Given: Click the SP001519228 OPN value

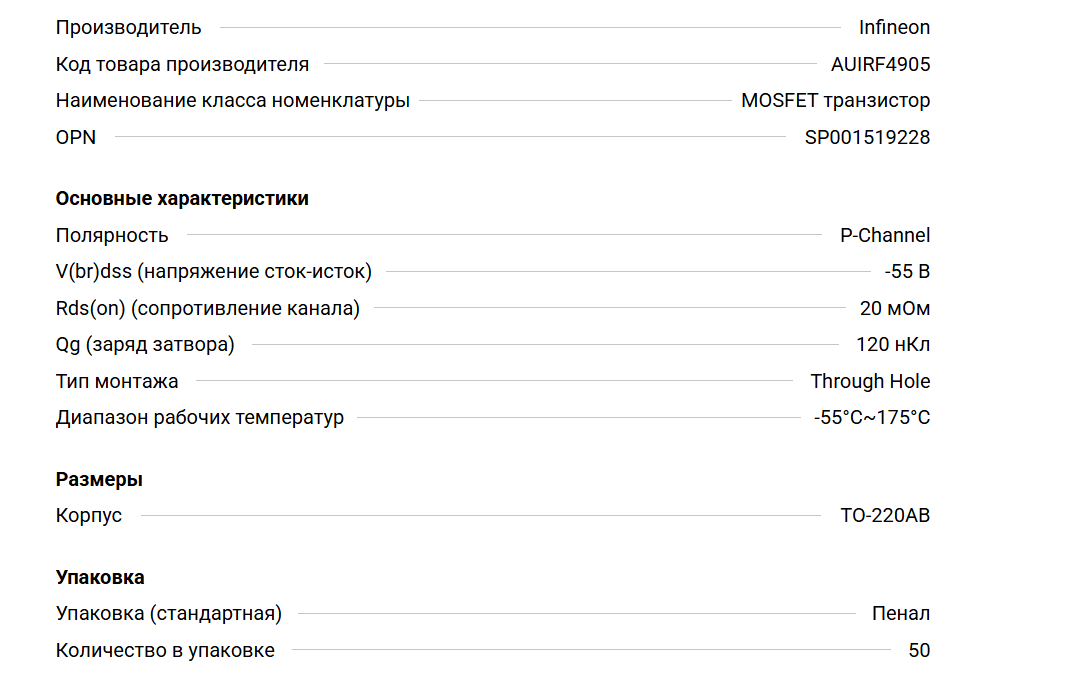Looking at the screenshot, I should pyautogui.click(x=867, y=138).
